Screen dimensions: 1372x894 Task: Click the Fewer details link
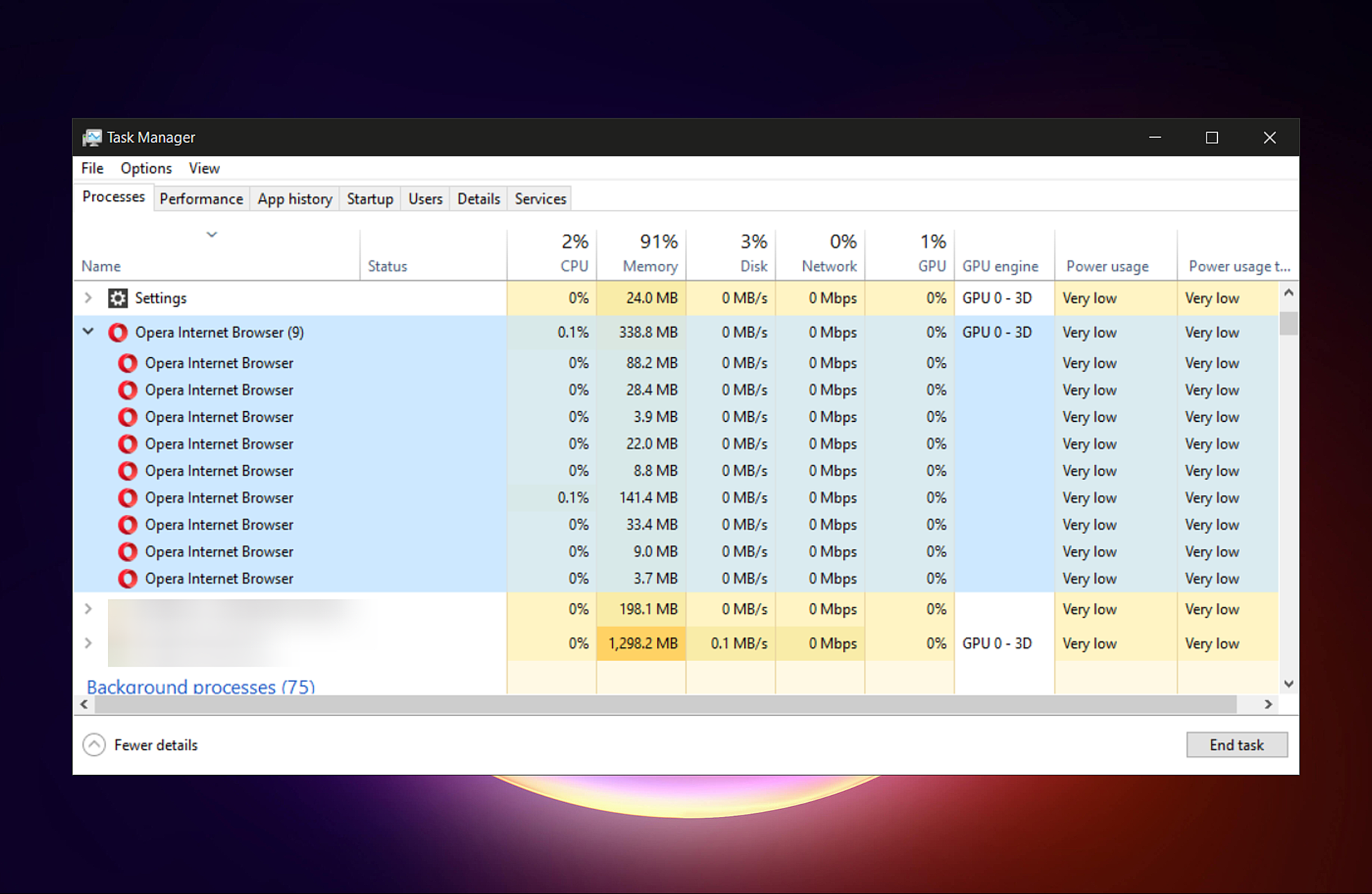click(156, 745)
